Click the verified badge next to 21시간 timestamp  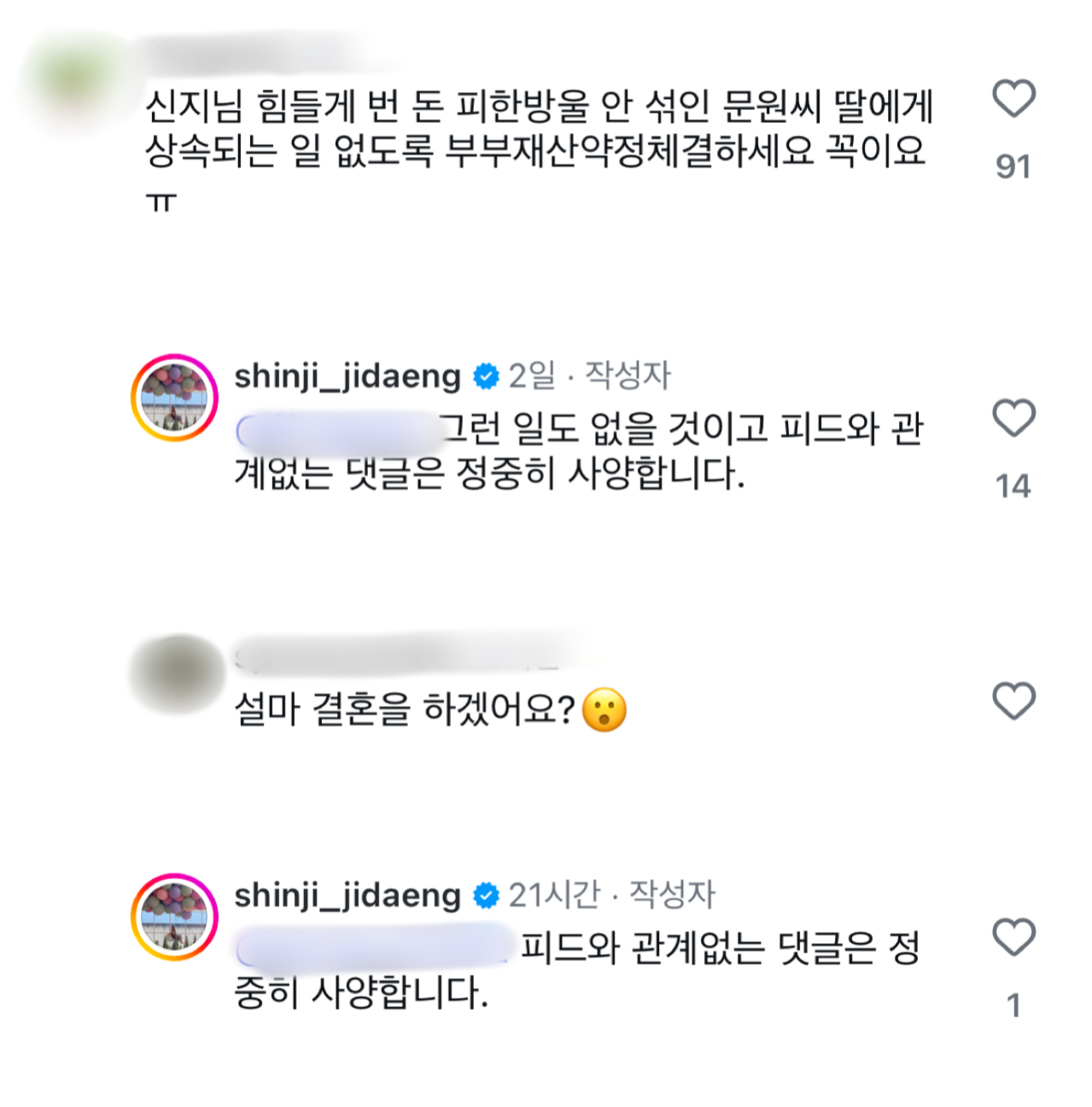tap(486, 896)
